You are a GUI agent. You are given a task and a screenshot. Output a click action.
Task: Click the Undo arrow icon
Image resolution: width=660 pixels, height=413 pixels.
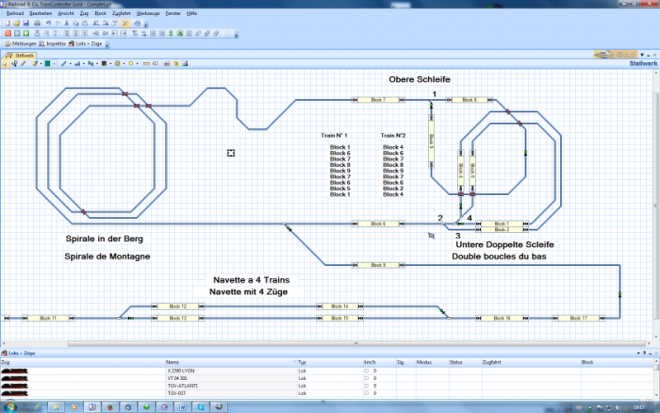coord(48,24)
